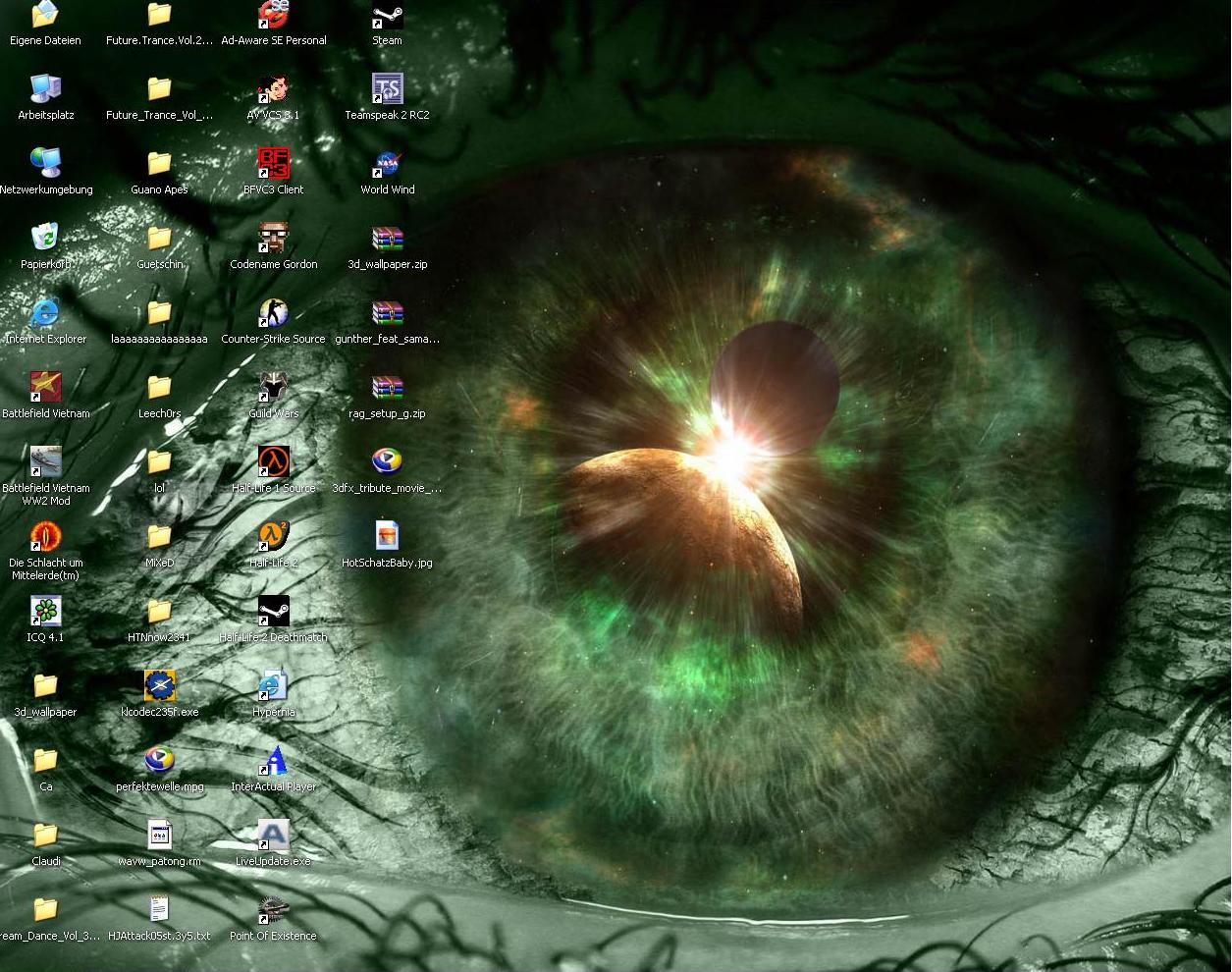
Task: Select the Half-Life 2 icon
Action: point(273,537)
